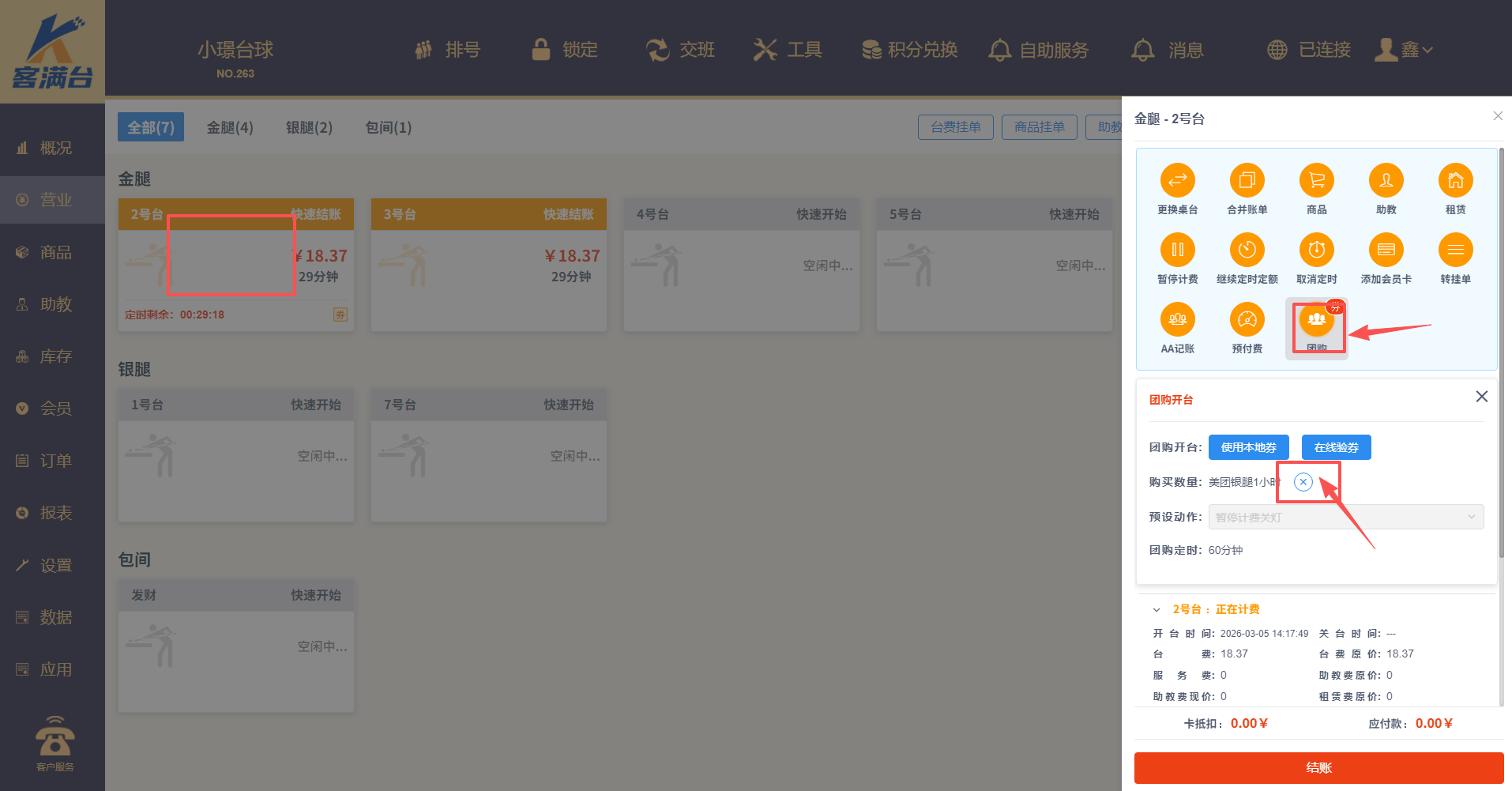This screenshot has width=1512, height=791.
Task: Click the 结账 checkout button
Action: click(x=1318, y=767)
